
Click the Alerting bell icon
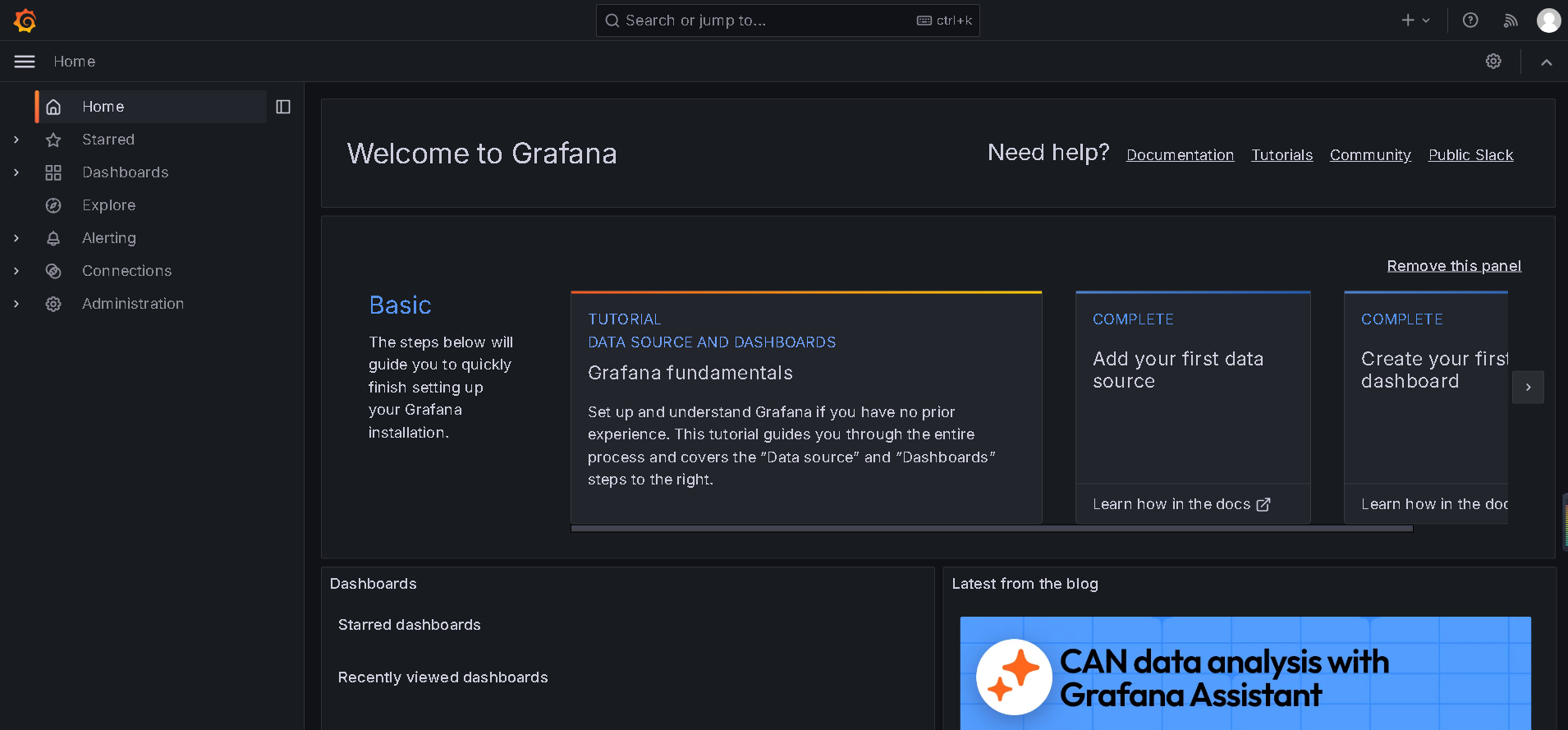pyautogui.click(x=53, y=238)
